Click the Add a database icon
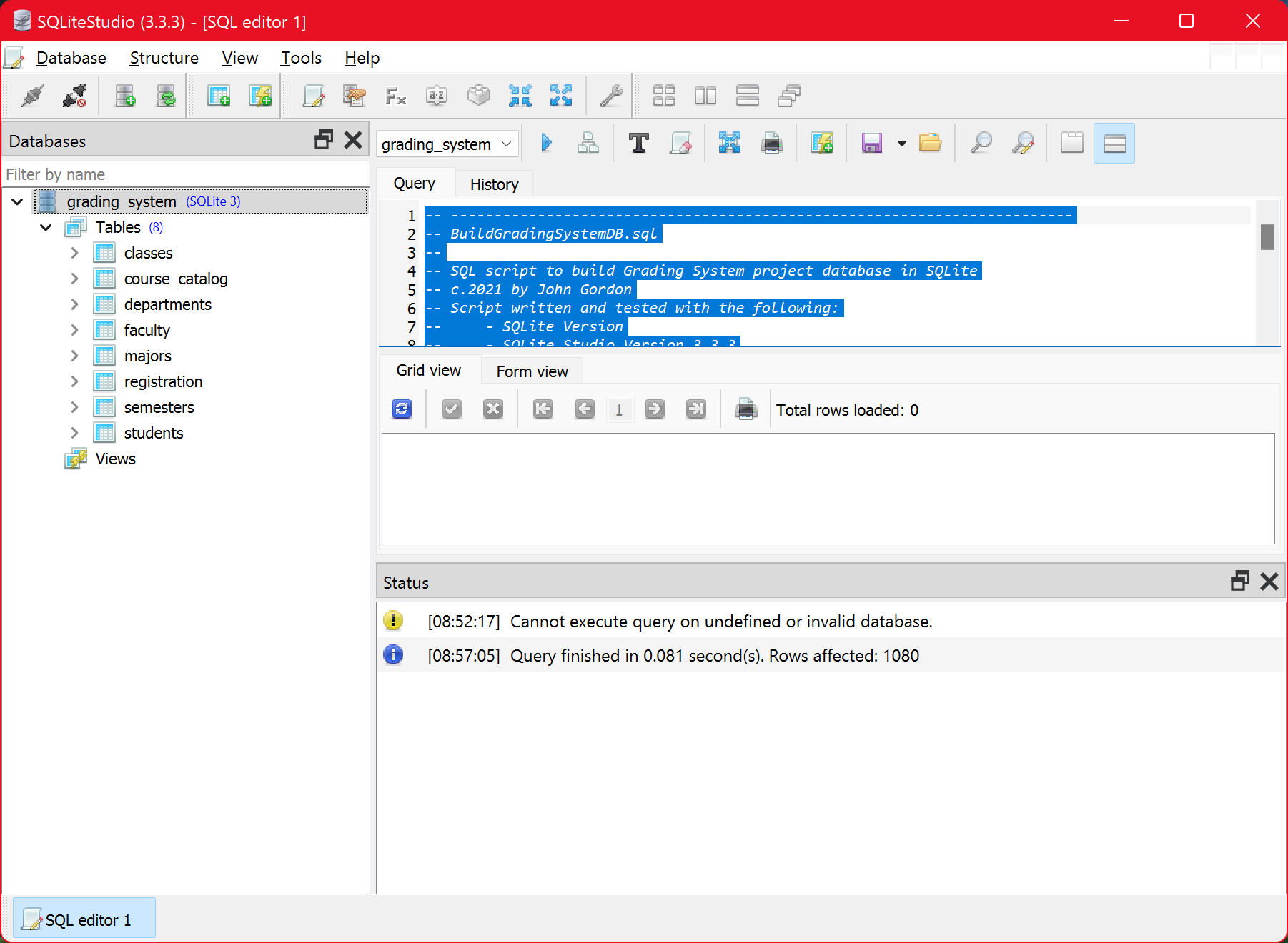 [x=125, y=96]
